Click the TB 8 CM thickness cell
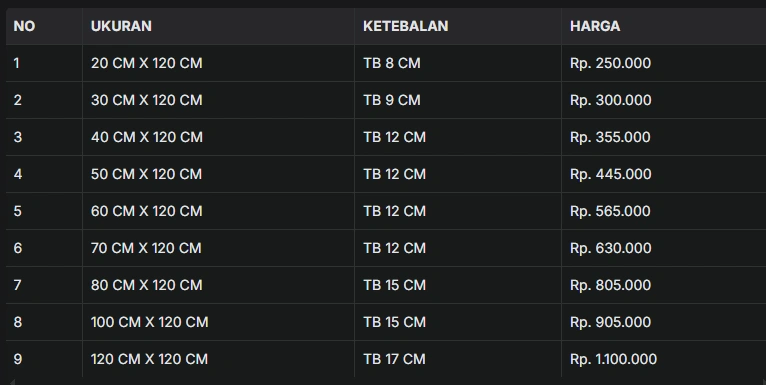 point(458,63)
